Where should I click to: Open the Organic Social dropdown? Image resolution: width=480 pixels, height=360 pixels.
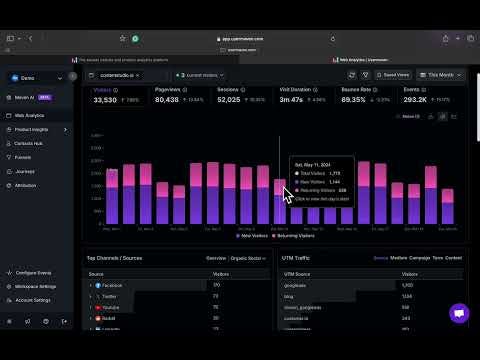(x=248, y=258)
